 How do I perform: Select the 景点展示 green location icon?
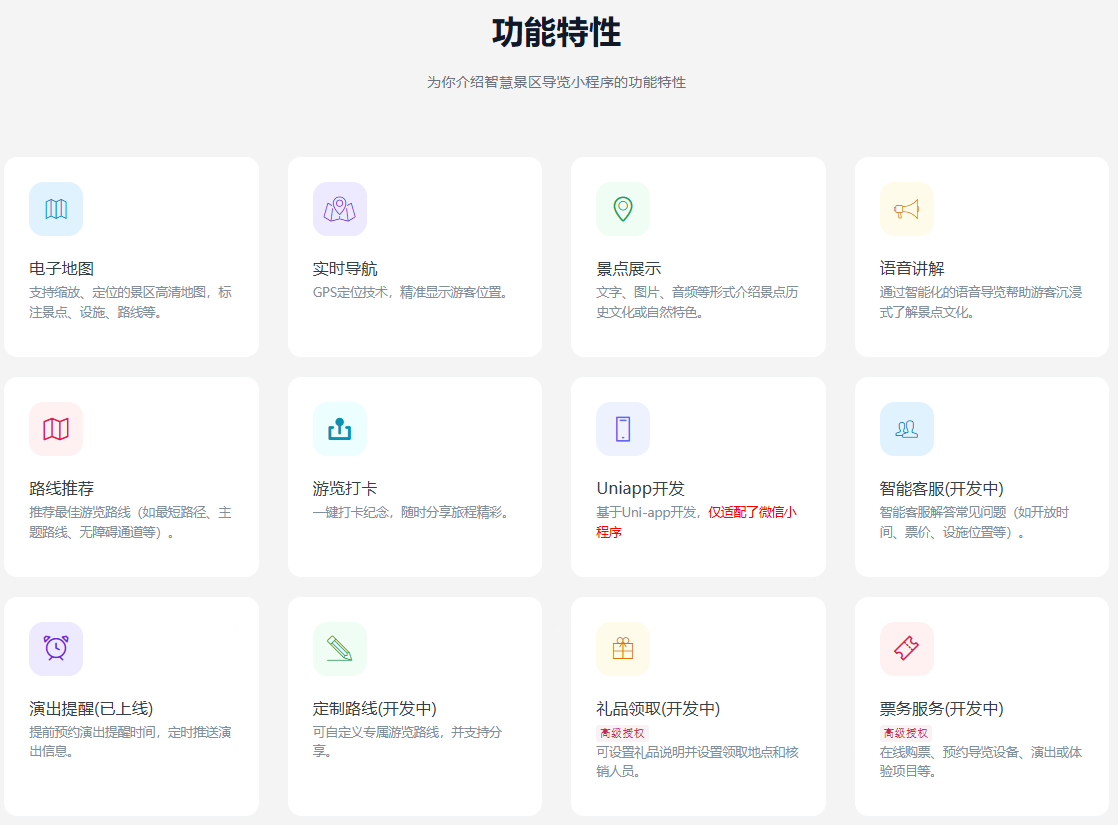623,209
